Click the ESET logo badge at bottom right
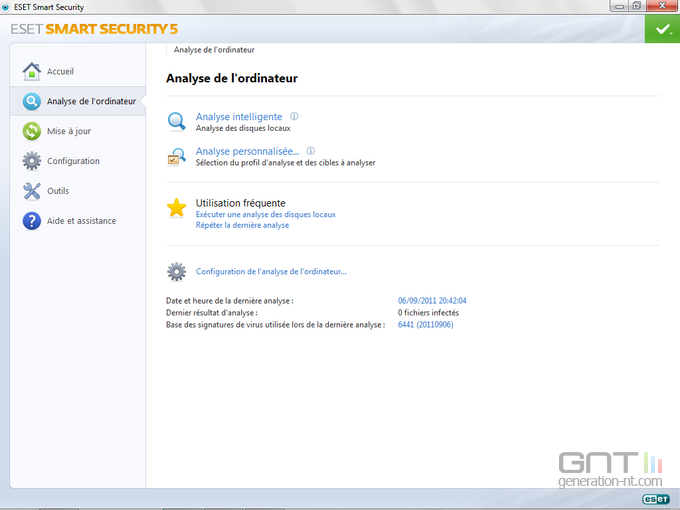Screen dimensions: 680x510 click(656, 499)
